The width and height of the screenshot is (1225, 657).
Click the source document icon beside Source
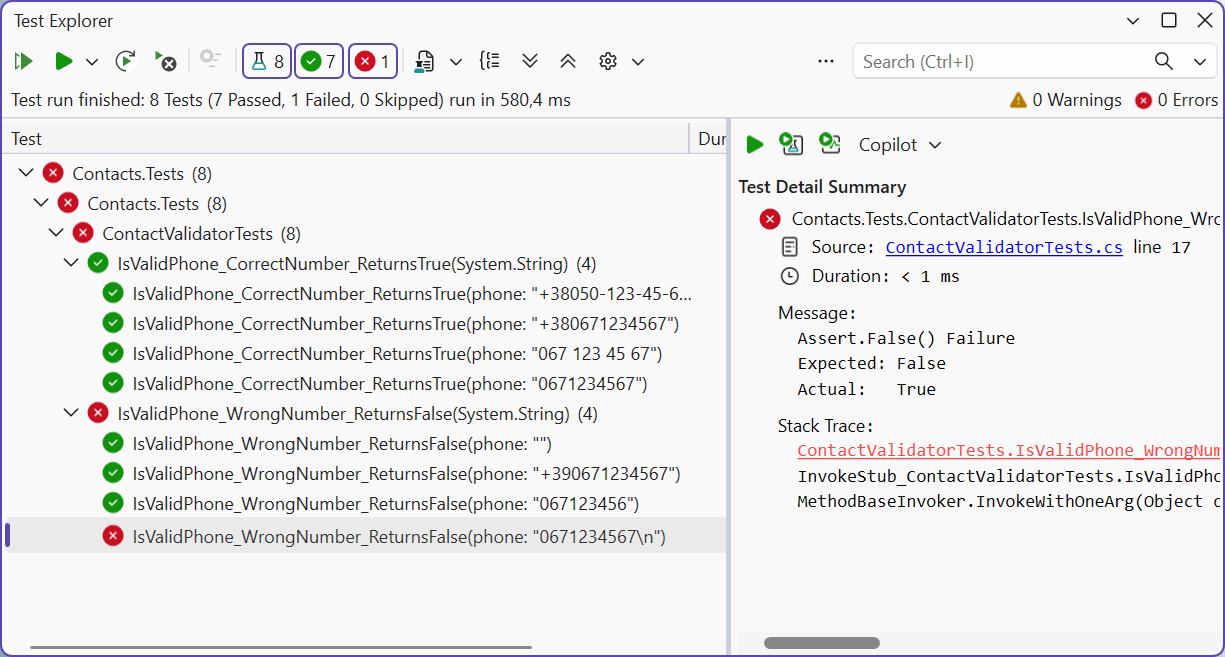(790, 247)
